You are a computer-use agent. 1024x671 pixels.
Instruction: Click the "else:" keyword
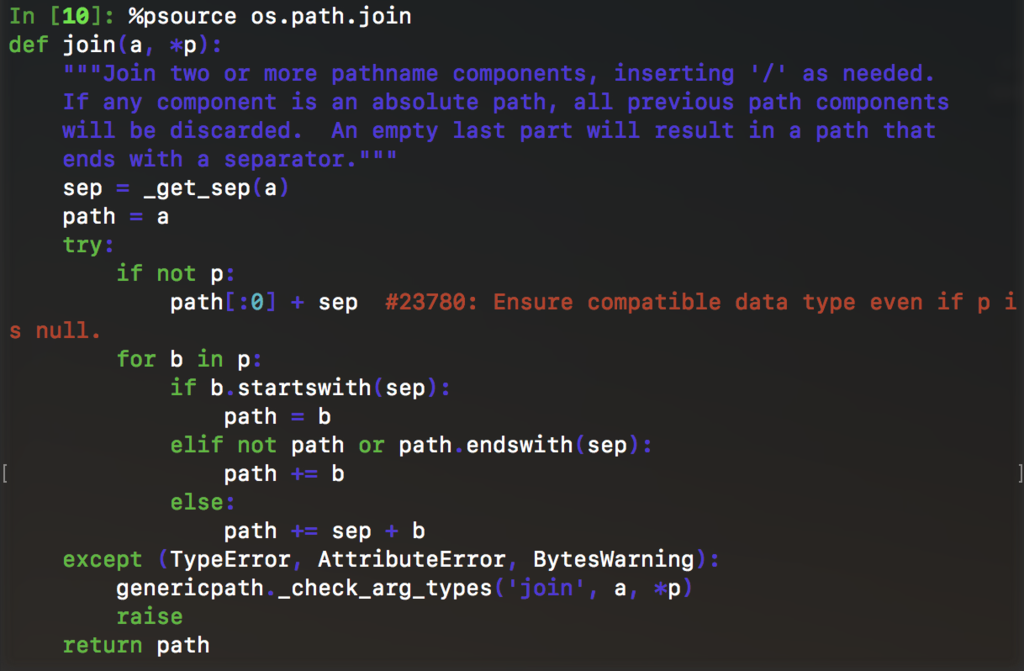(x=202, y=502)
